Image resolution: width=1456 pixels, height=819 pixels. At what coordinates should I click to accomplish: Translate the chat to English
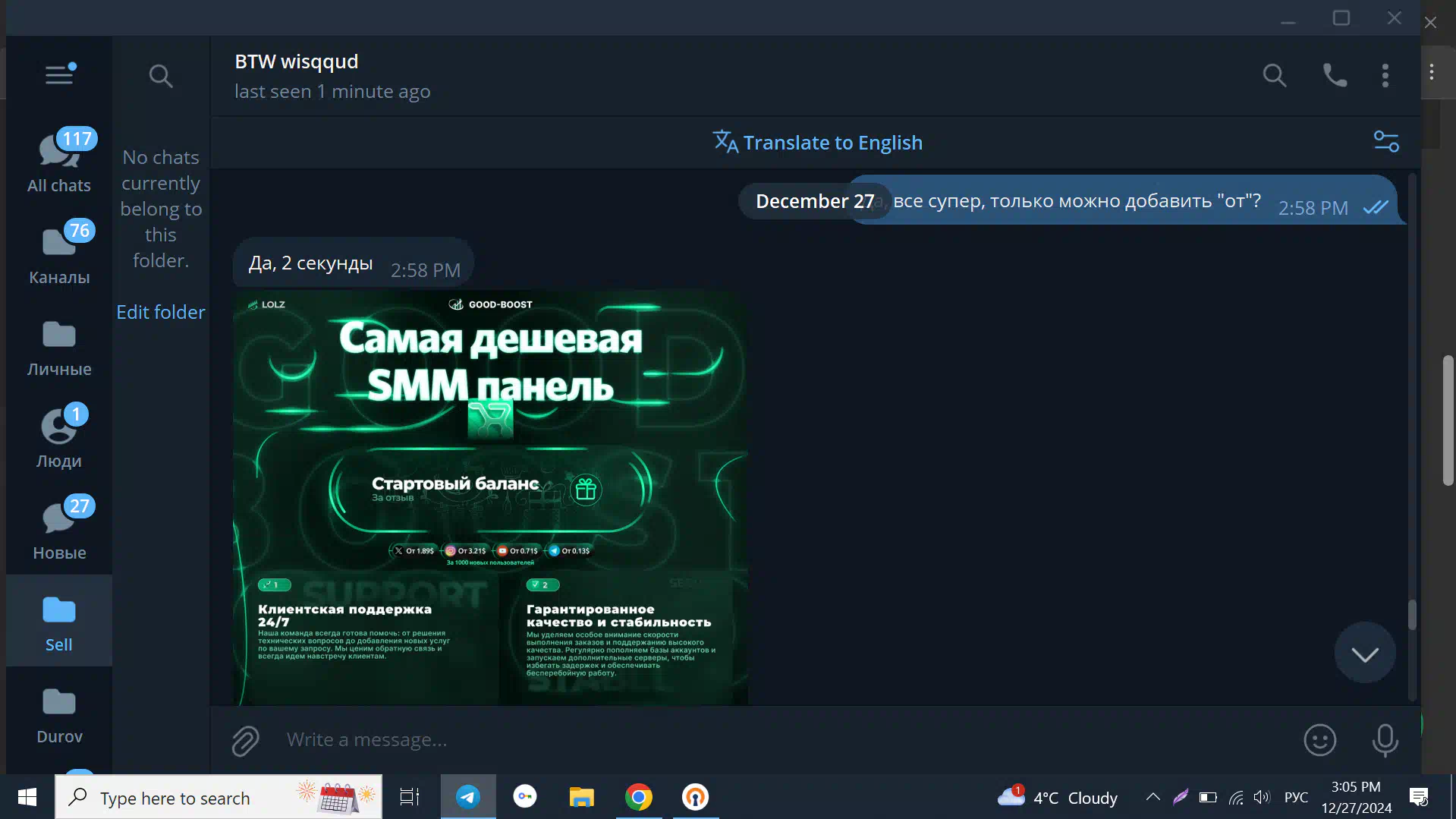pyautogui.click(x=818, y=142)
